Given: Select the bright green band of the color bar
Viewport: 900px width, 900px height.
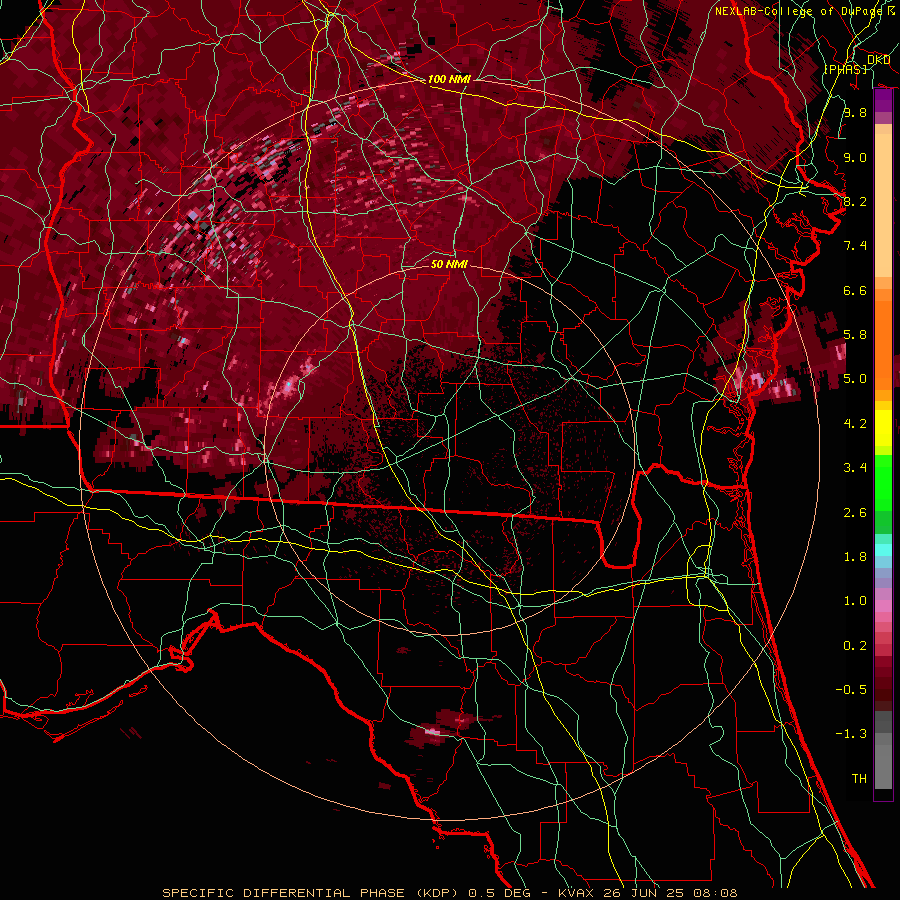Looking at the screenshot, I should [883, 483].
